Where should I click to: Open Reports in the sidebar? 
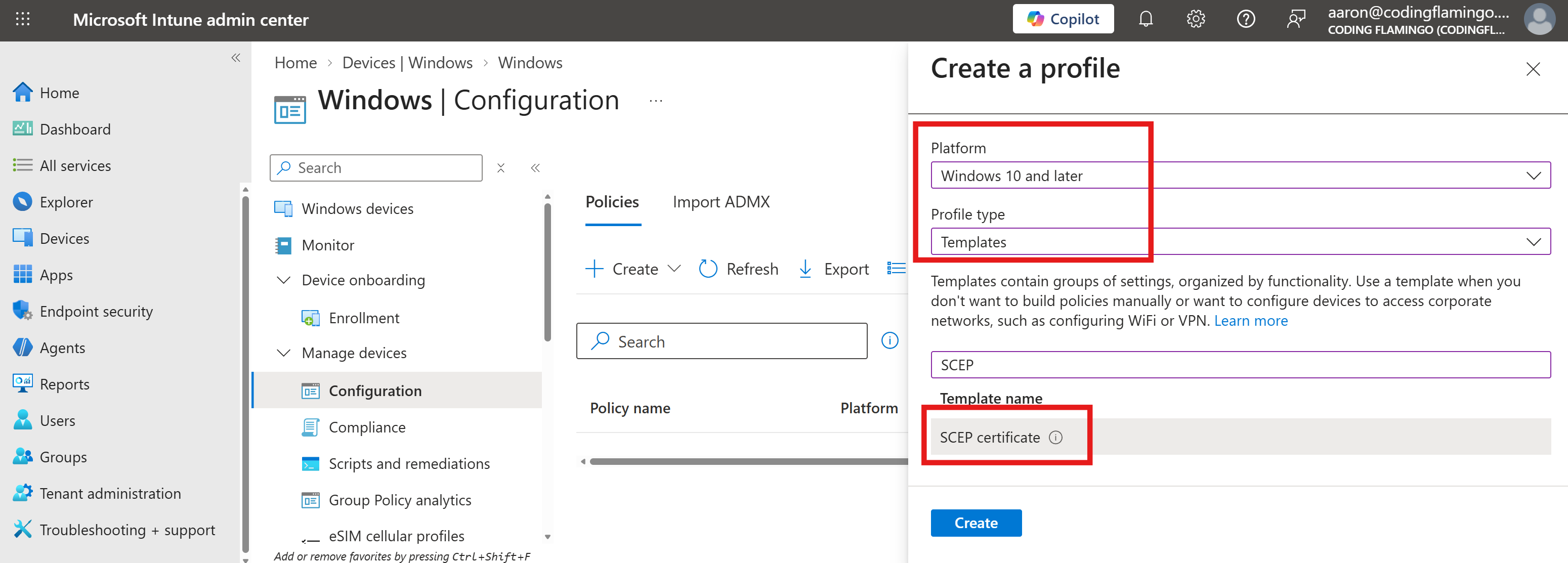point(64,384)
